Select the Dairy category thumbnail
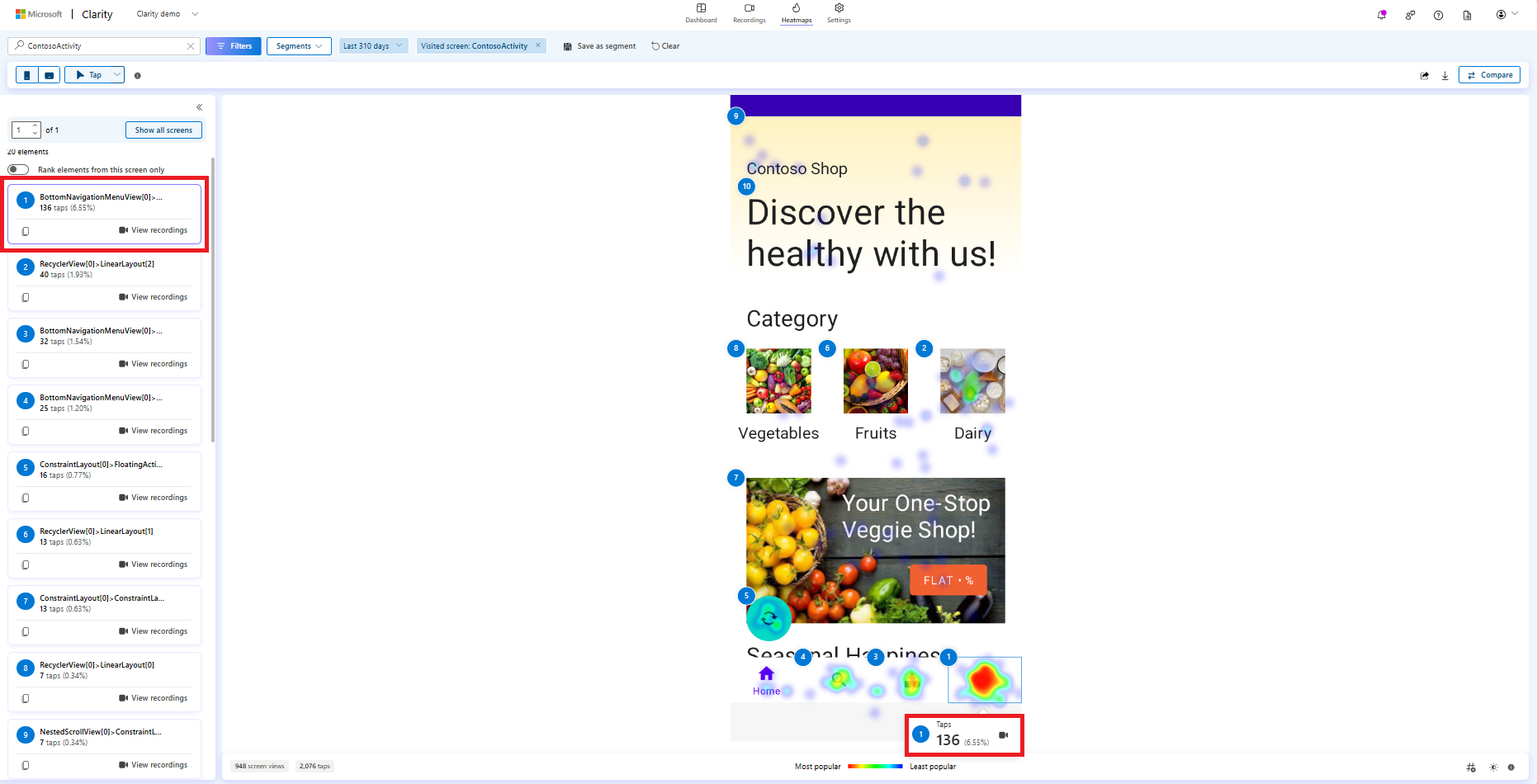1537x784 pixels. click(x=972, y=380)
